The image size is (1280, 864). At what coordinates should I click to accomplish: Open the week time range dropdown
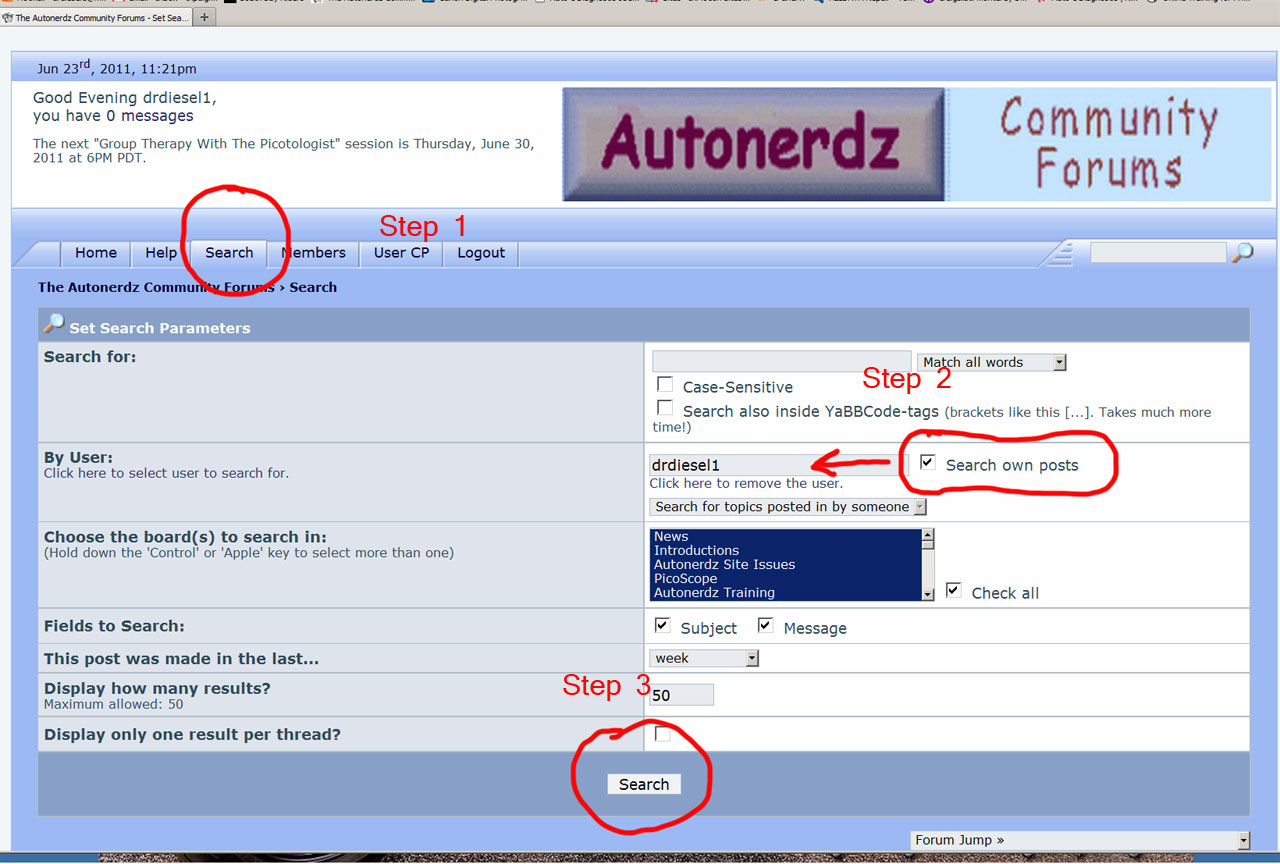tap(704, 658)
